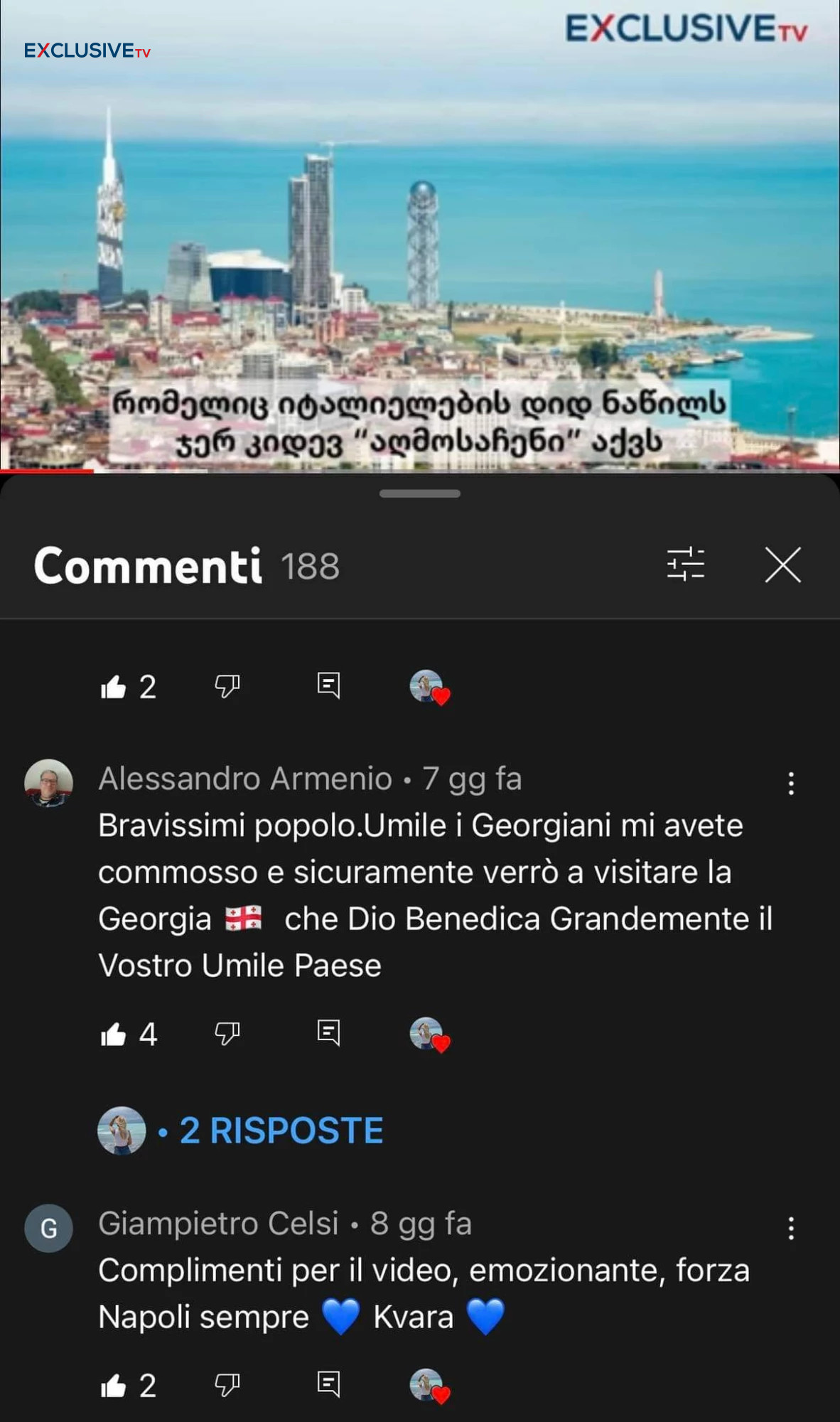Reply to Alessandro Armenio's comment
This screenshot has height=1422, width=840.
[x=328, y=1033]
